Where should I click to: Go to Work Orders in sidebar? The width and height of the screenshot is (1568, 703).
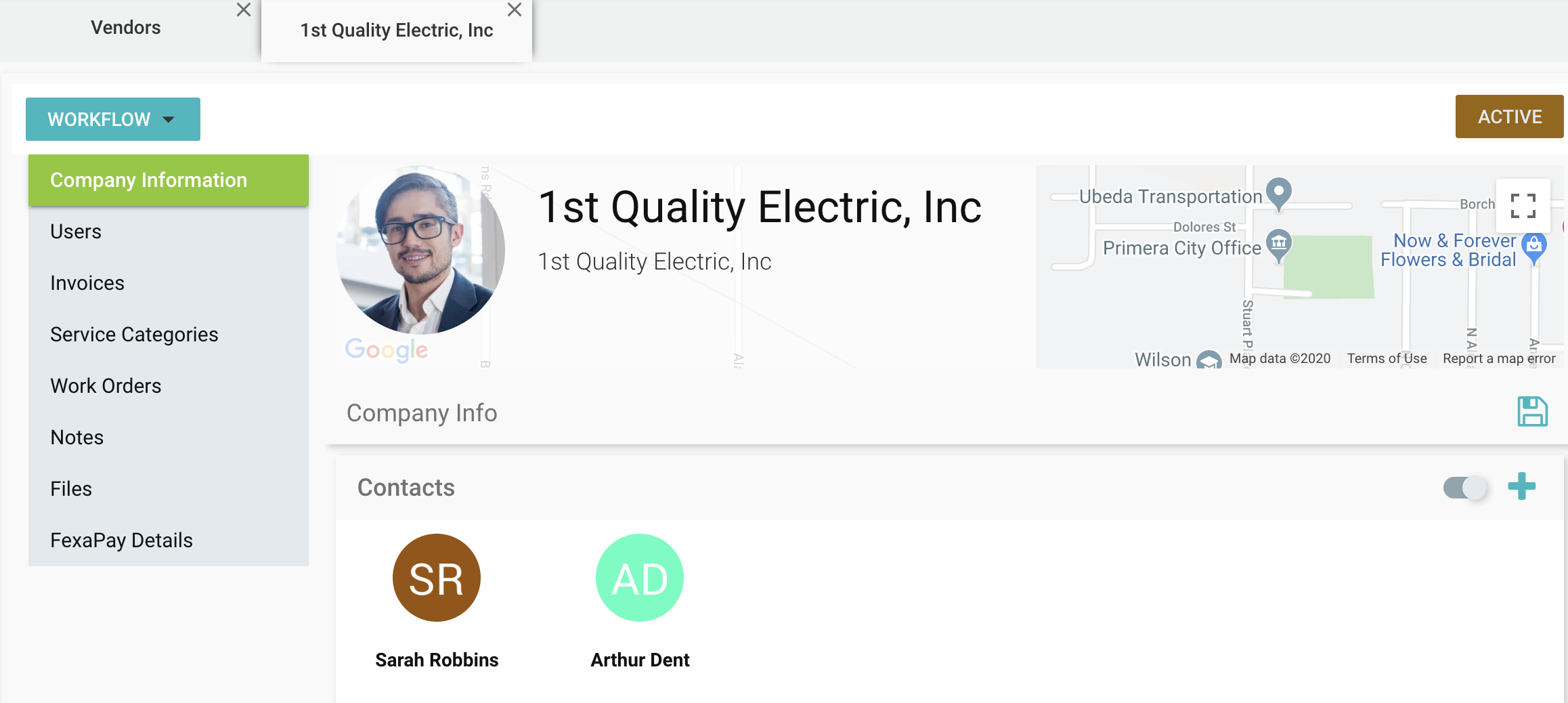[x=106, y=386]
